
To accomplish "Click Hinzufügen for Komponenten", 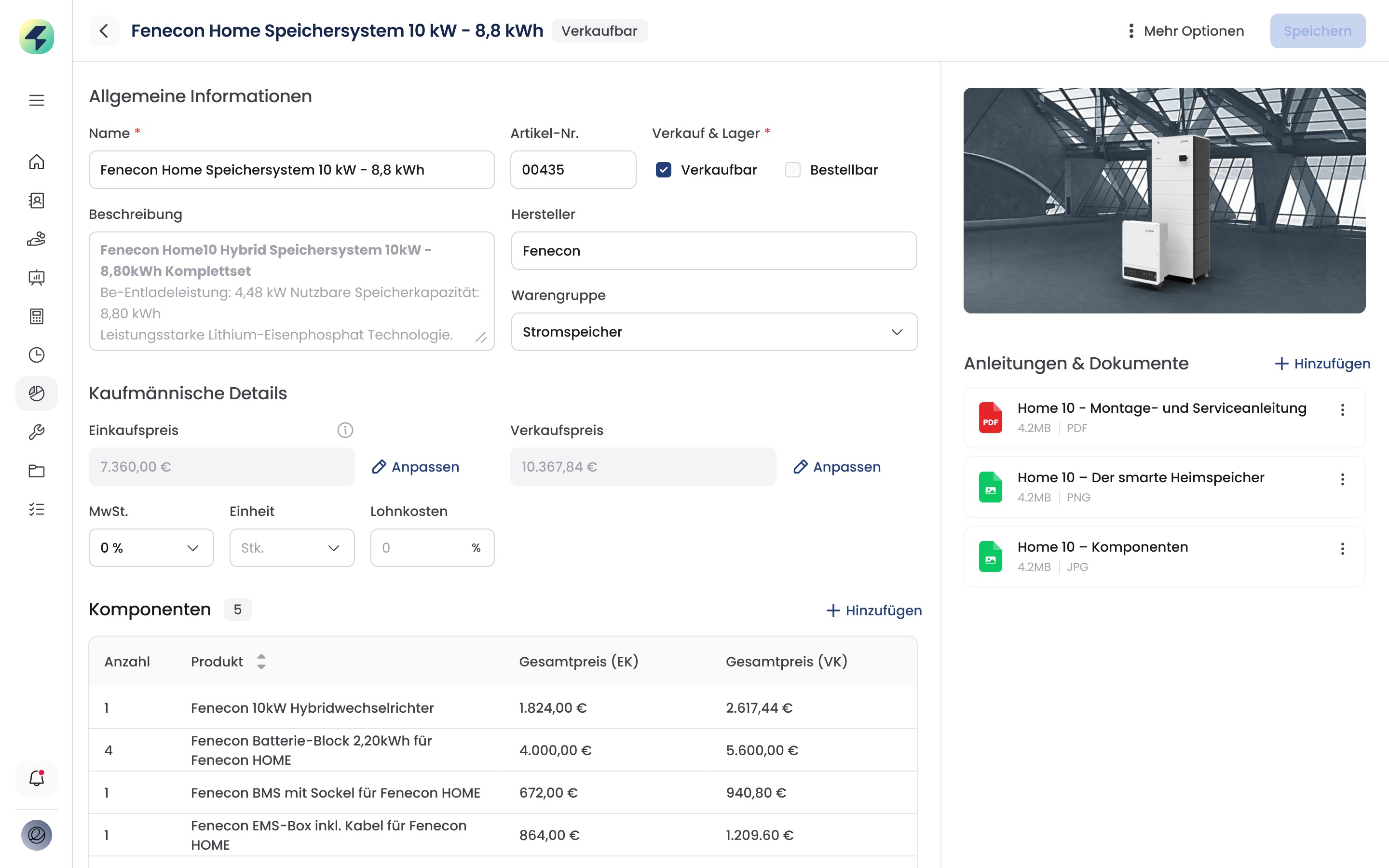I will point(874,610).
